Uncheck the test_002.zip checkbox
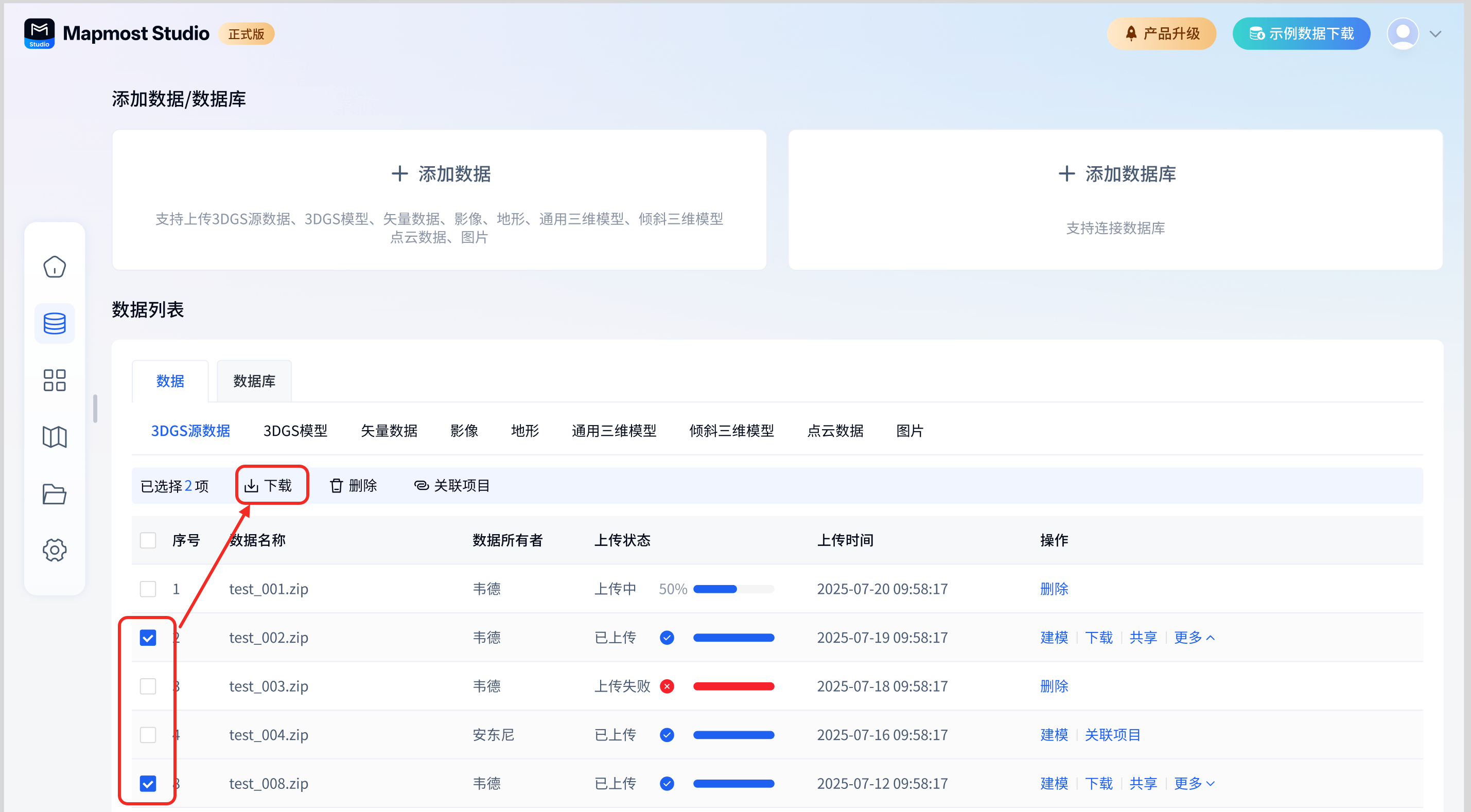 pos(148,637)
